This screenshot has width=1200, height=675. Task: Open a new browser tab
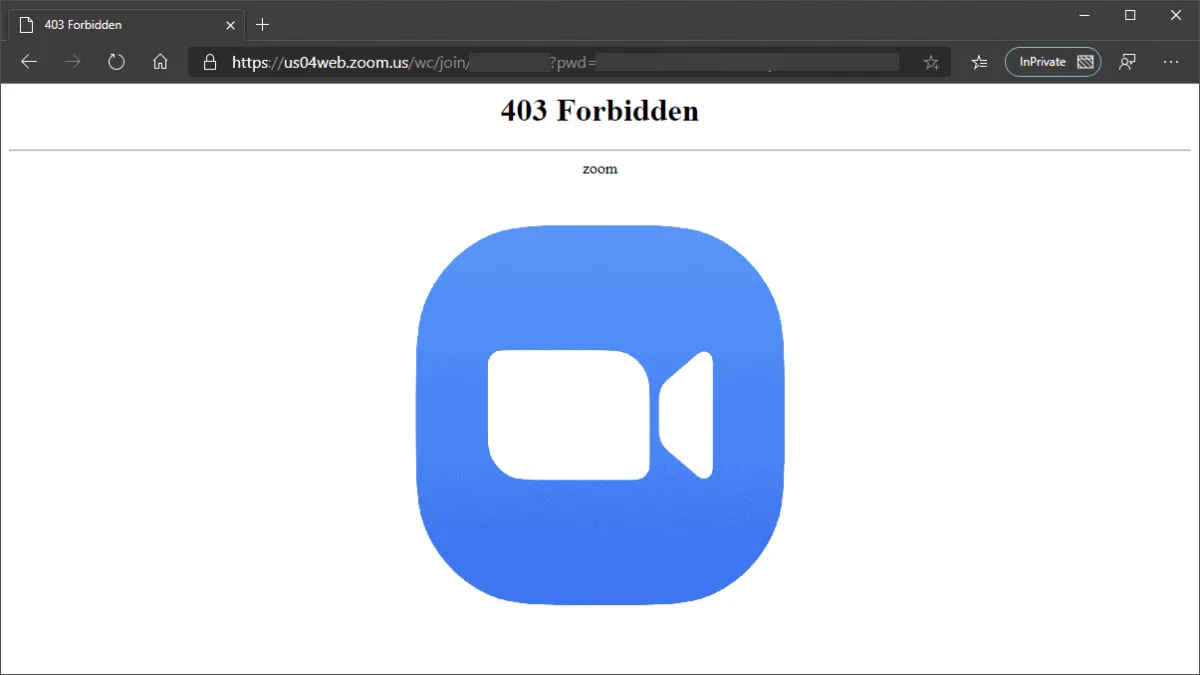[262, 24]
